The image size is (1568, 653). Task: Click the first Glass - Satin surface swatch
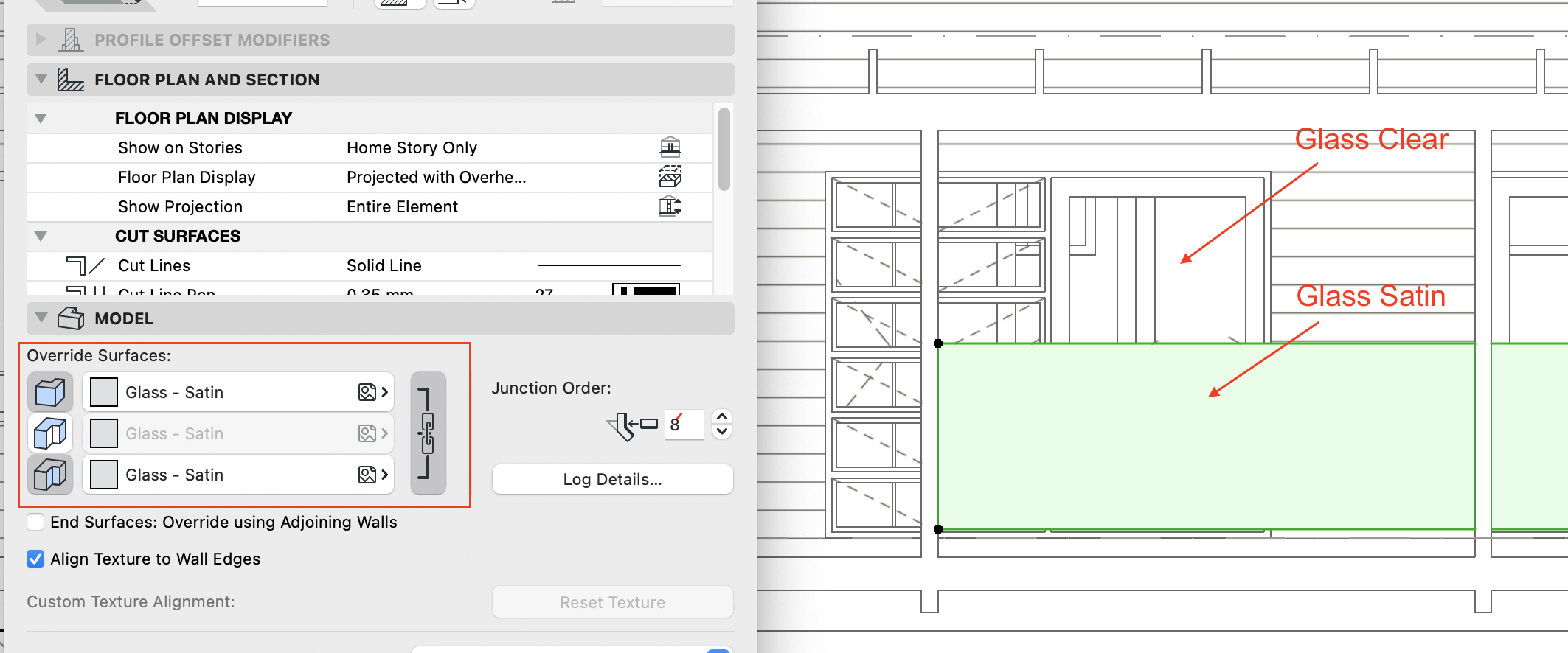(x=104, y=392)
